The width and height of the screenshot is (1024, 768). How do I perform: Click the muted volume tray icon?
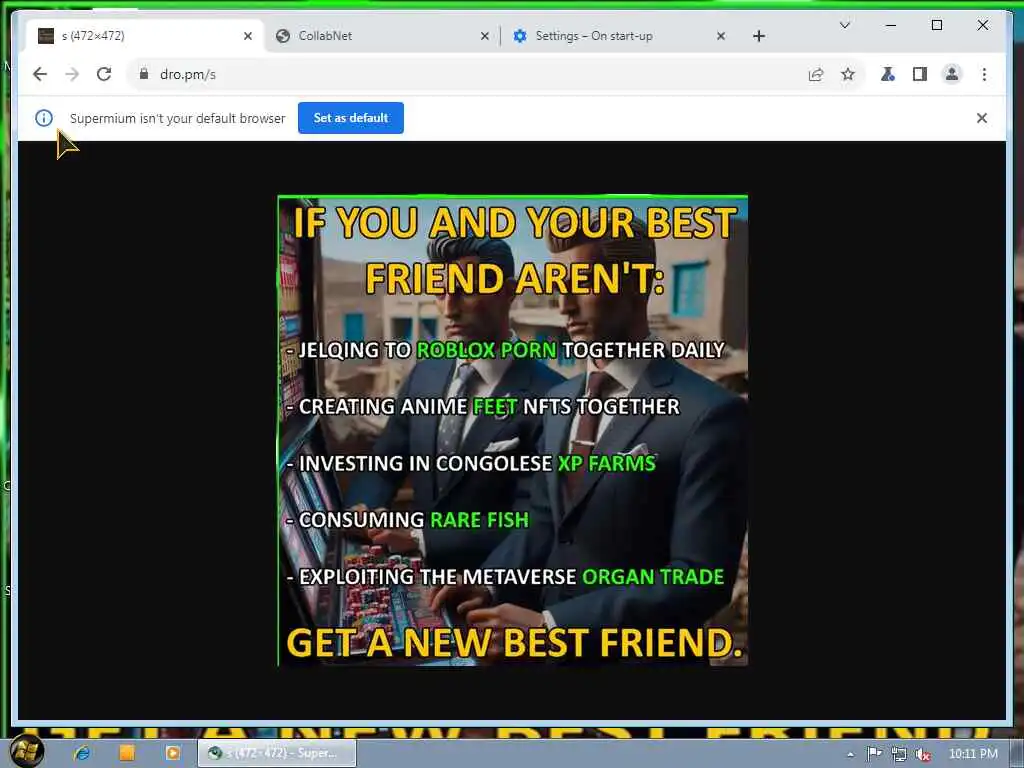point(923,754)
